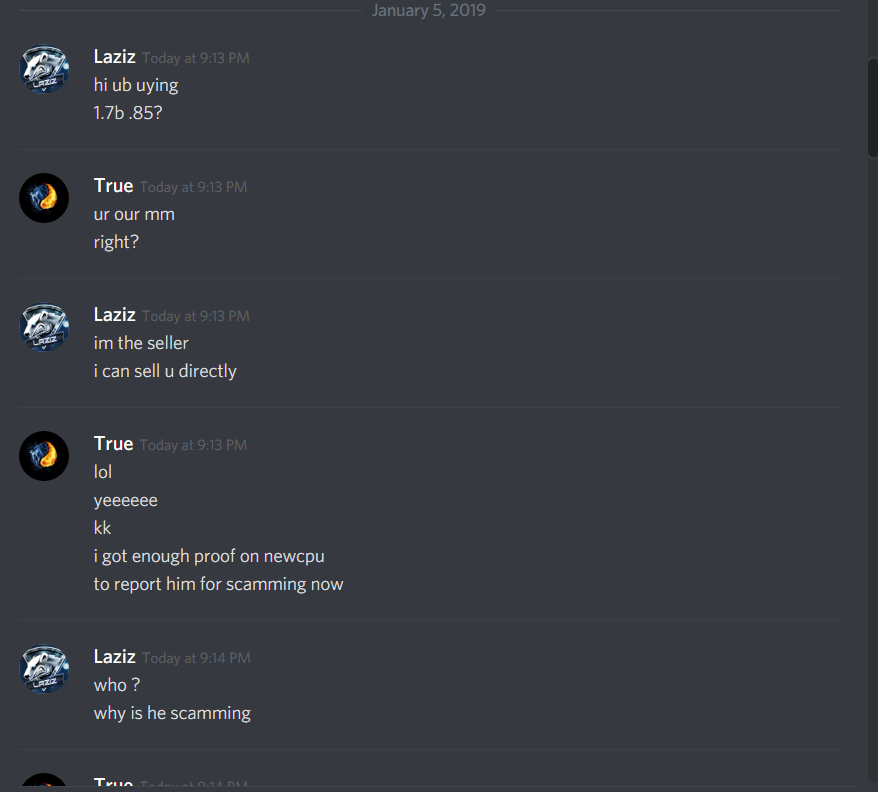Click message "1.7b .85?"
878x792 pixels.
pyautogui.click(x=128, y=113)
